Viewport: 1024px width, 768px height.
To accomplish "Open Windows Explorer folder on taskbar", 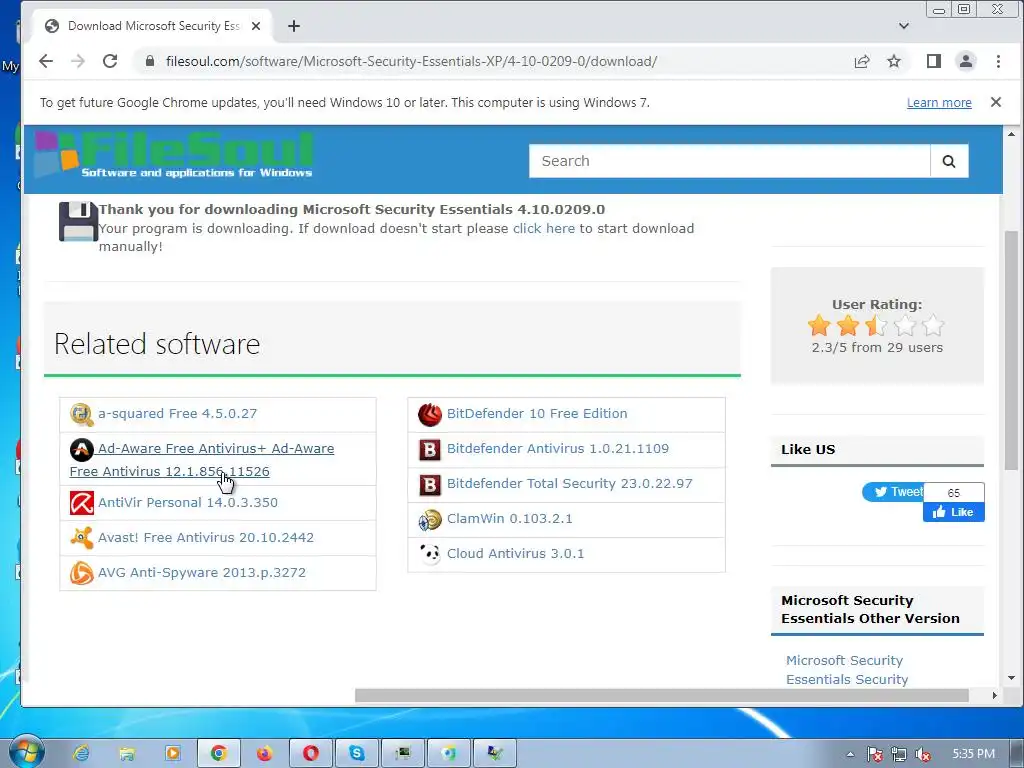I will coord(127,754).
